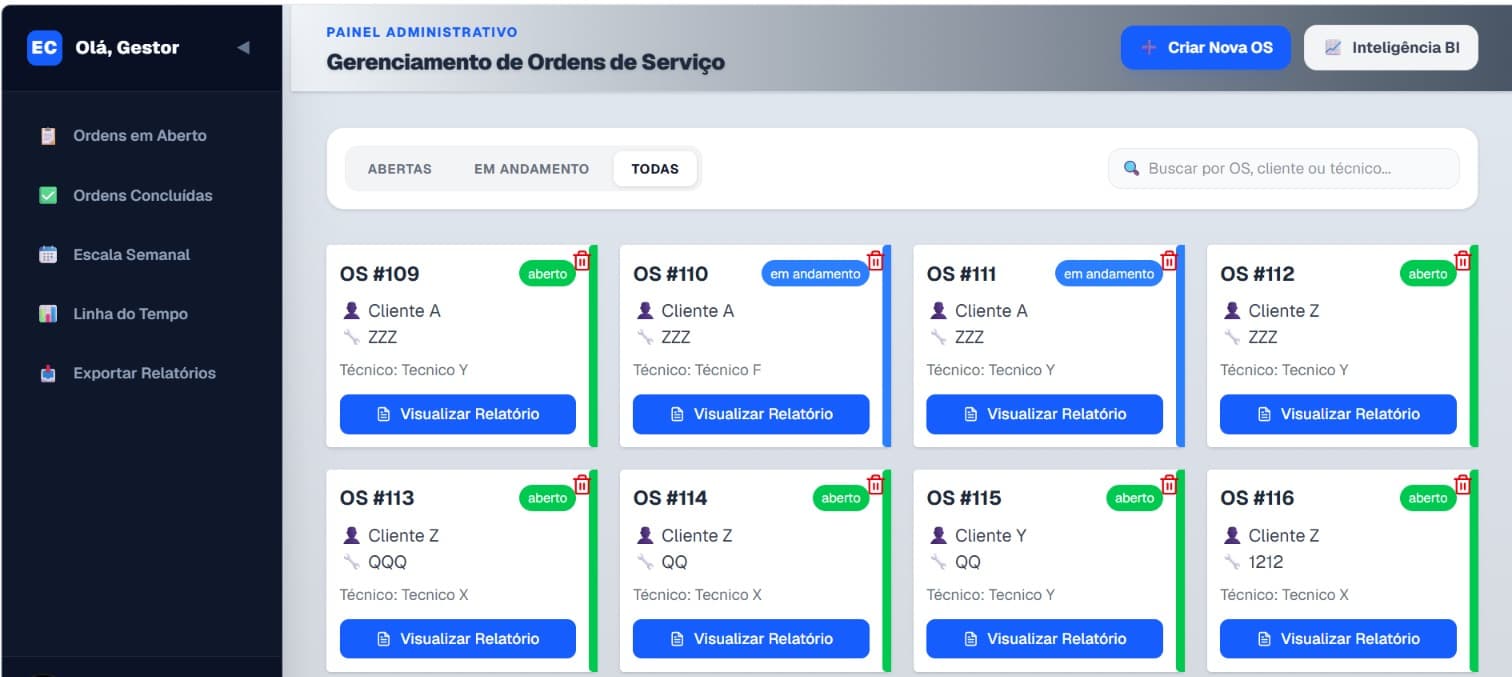Click Criar Nova OS button
The height and width of the screenshot is (677, 1512).
pos(1206,47)
